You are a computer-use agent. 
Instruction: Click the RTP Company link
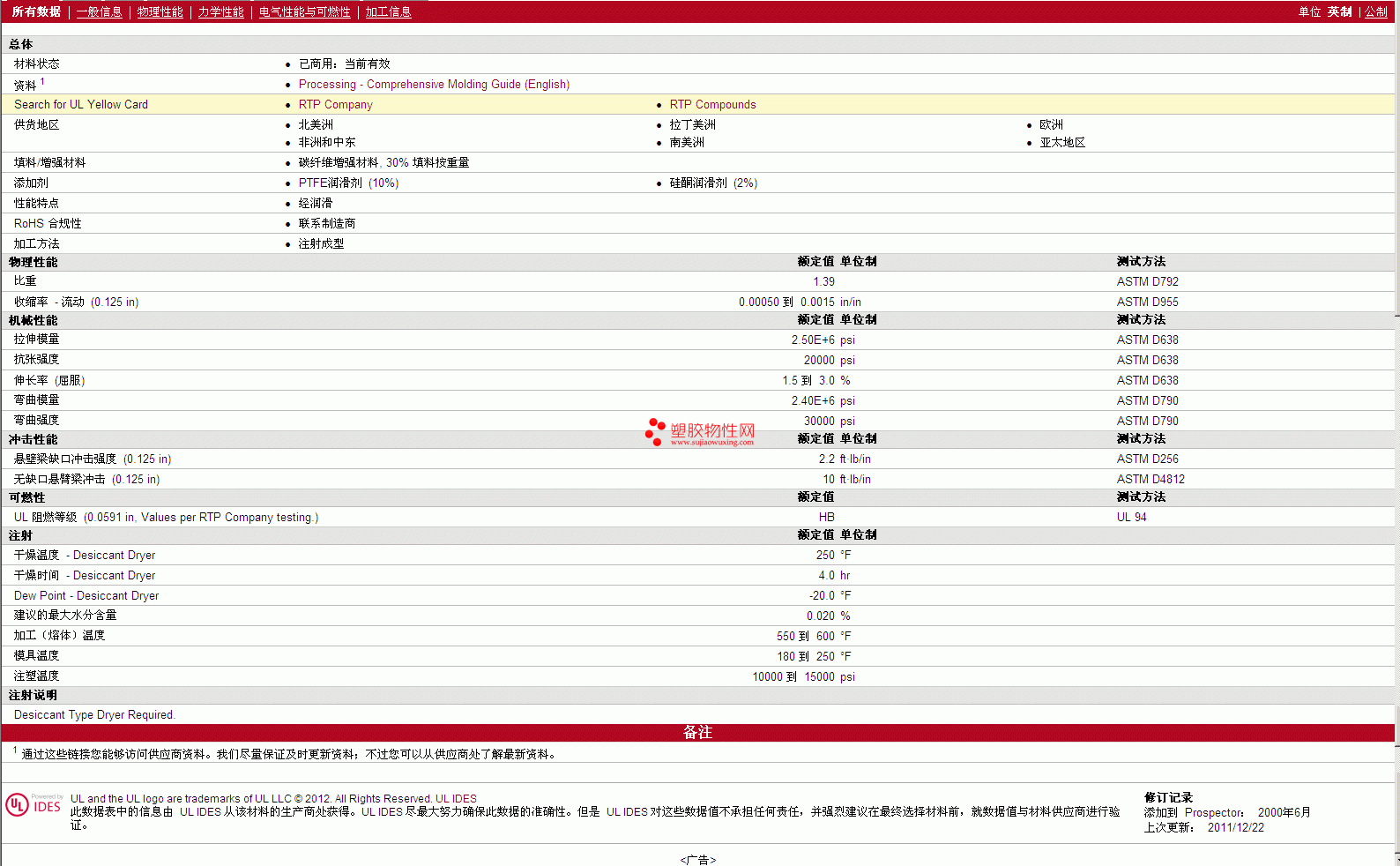[x=335, y=104]
